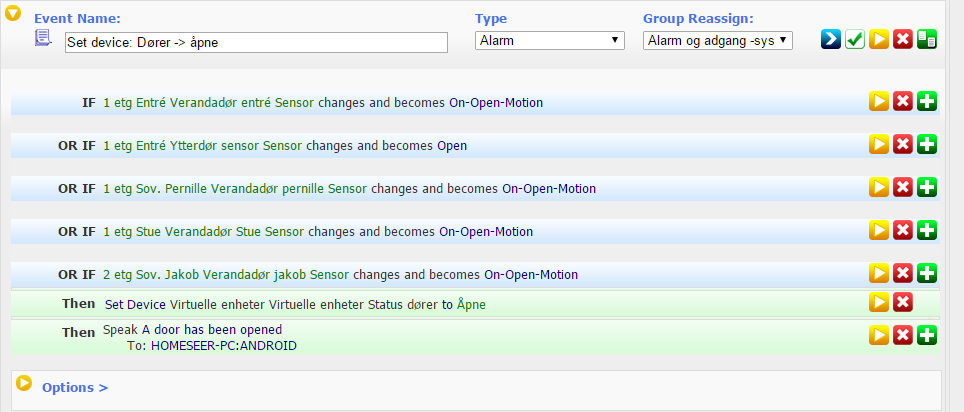Delete the Set Device Status dører action
Viewport: 964px width, 412px height.
pos(903,303)
